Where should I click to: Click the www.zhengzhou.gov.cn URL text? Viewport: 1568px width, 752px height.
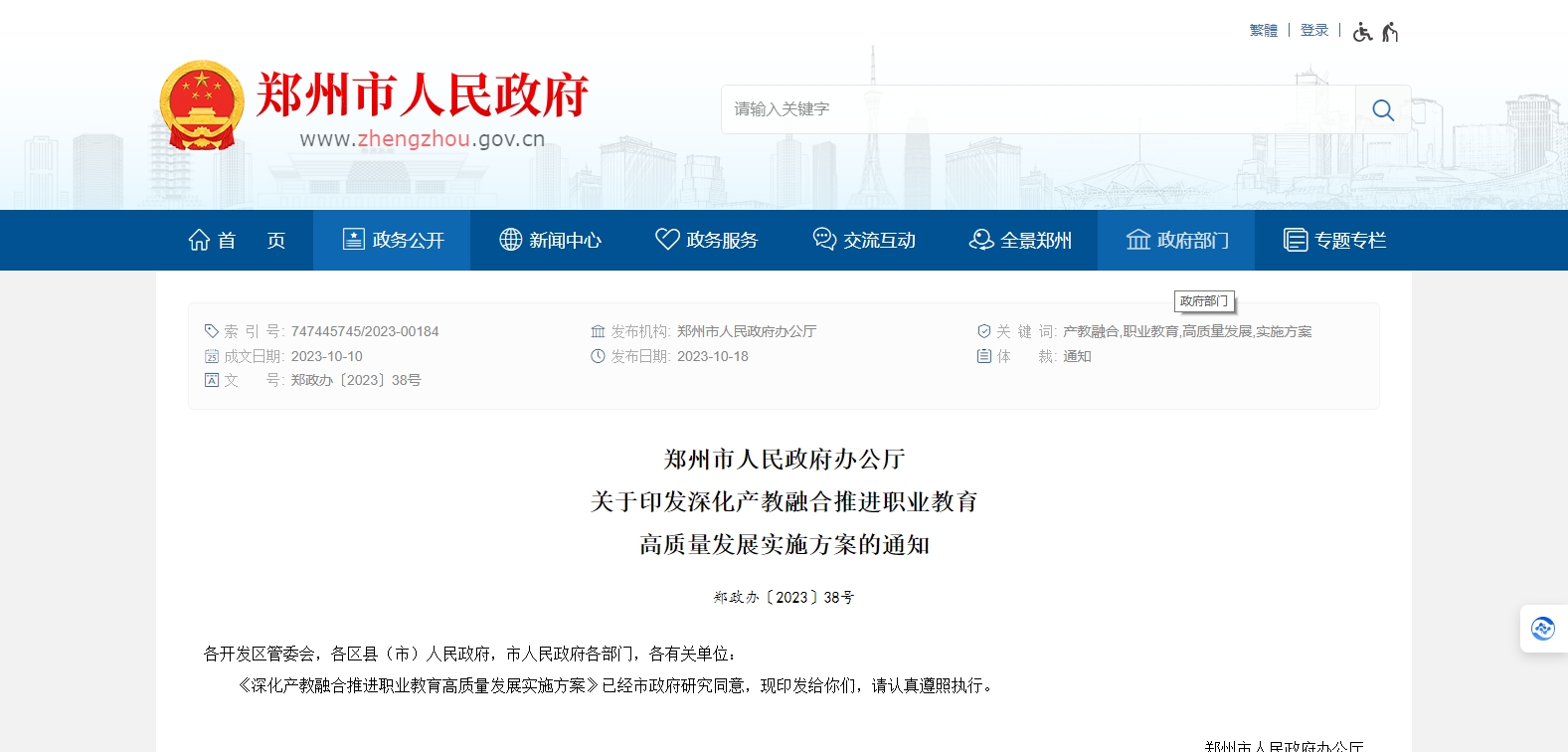(x=422, y=139)
